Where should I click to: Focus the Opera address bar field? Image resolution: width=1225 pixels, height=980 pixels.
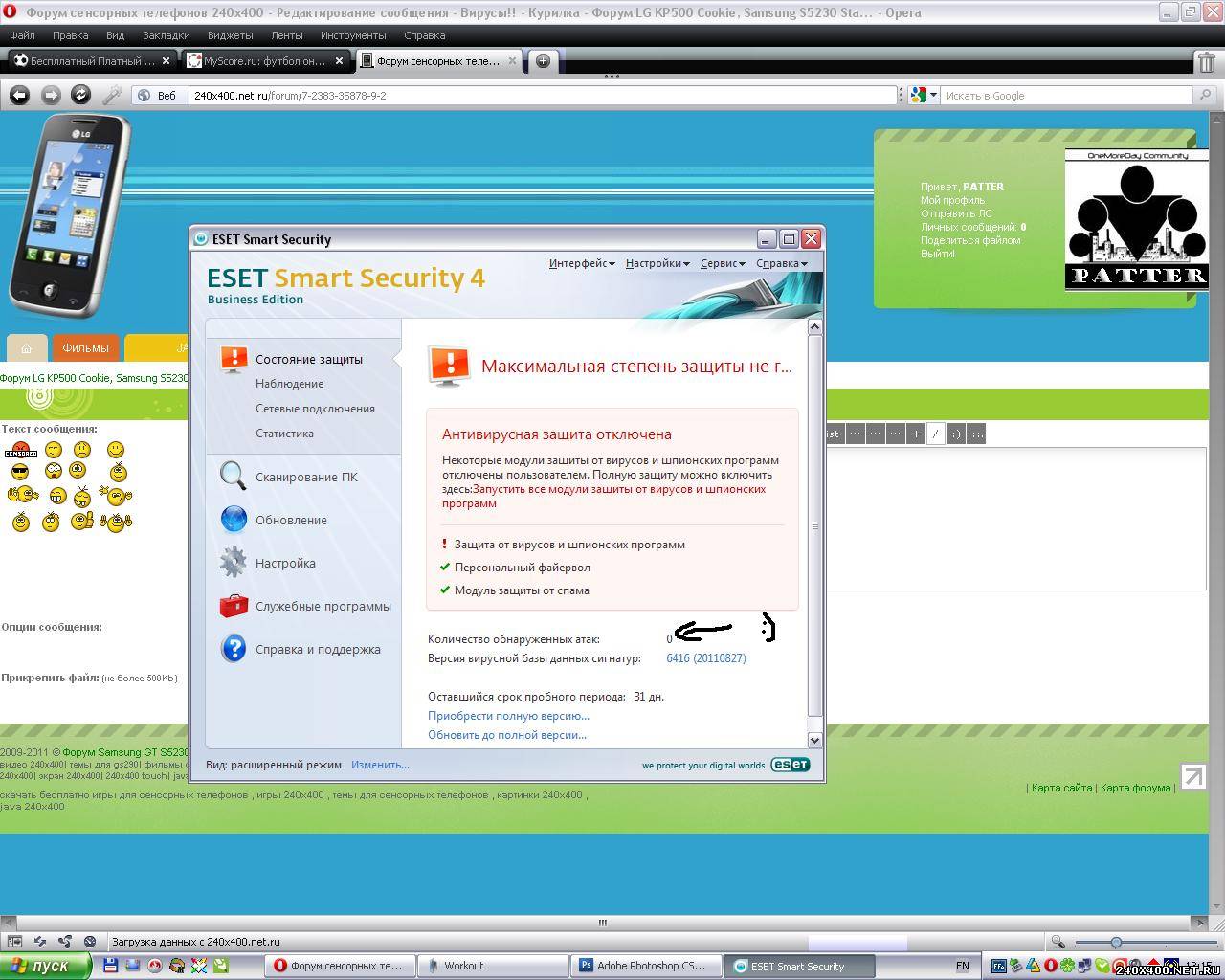tap(543, 95)
